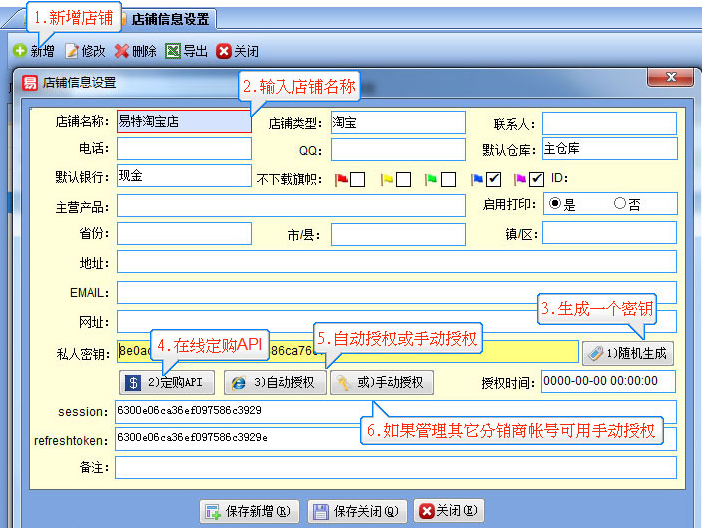Click the 修改 (edit) toolbar icon
This screenshot has width=702, height=528.
[x=72, y=51]
